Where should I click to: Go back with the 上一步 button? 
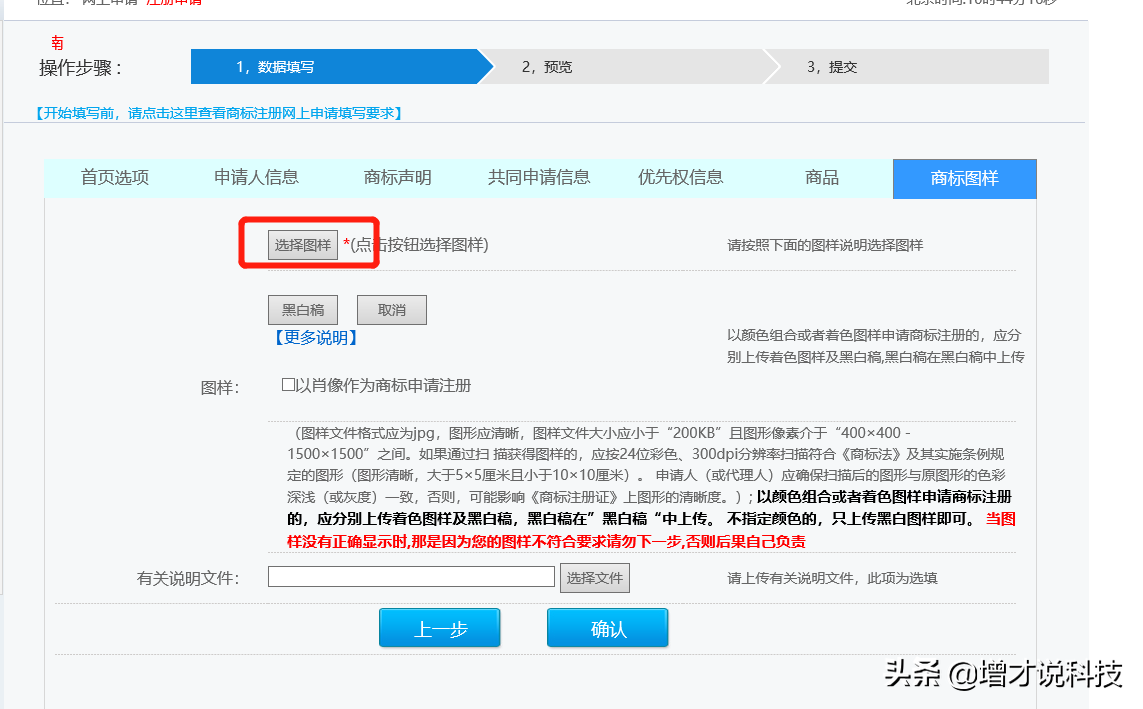pyautogui.click(x=440, y=629)
